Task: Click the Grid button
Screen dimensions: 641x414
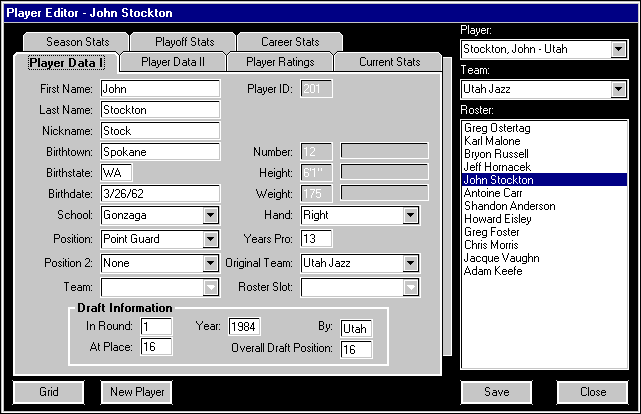Action: [x=47, y=392]
